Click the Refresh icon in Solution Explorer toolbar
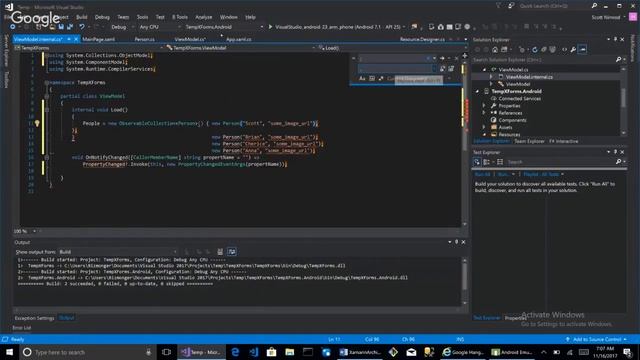 click(x=535, y=49)
